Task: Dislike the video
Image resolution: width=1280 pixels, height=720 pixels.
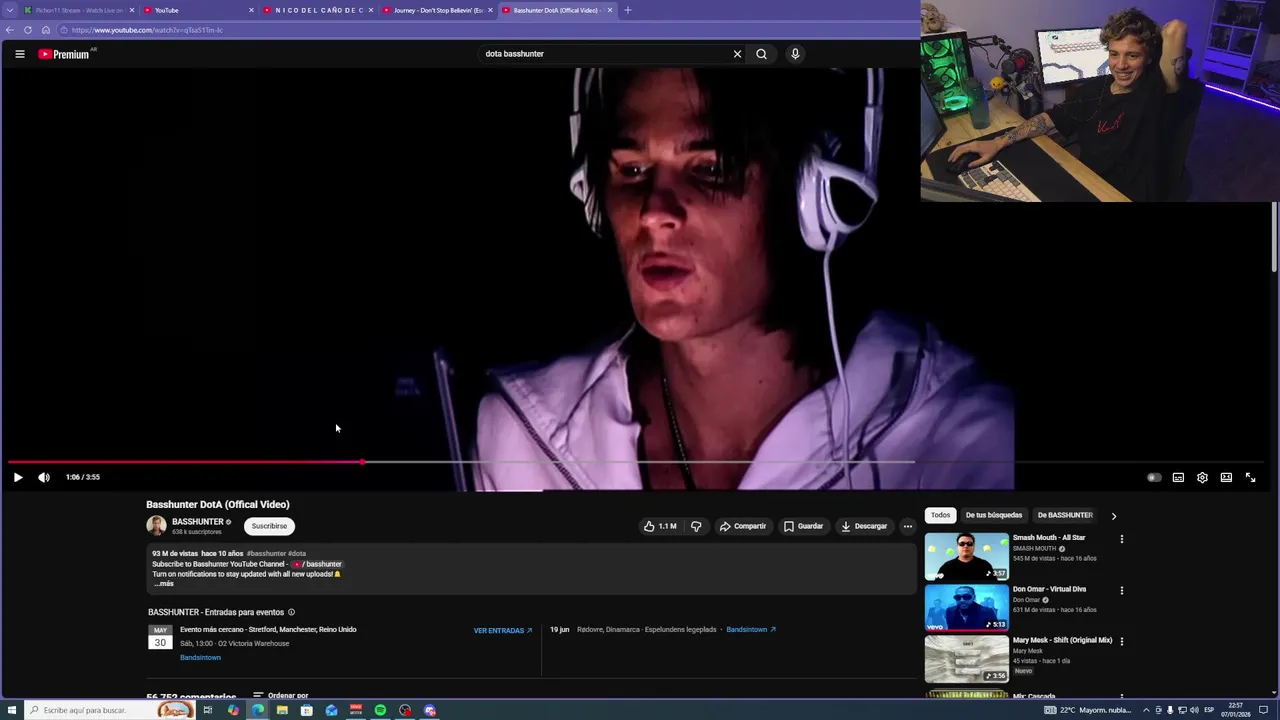Action: pos(696,526)
